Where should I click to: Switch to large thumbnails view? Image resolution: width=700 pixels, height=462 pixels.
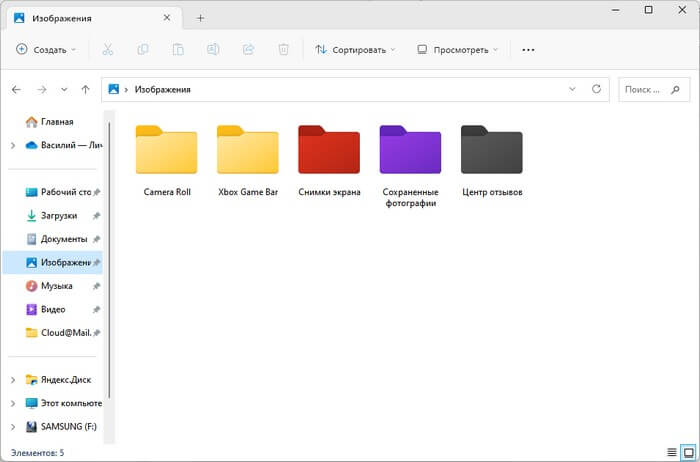point(687,453)
